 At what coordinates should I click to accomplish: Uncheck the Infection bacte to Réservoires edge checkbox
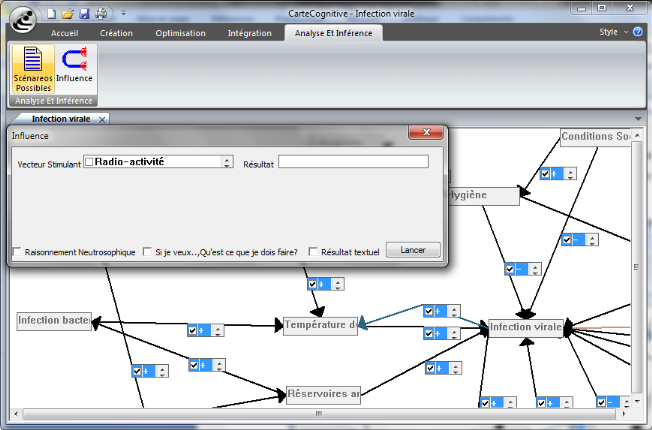point(194,366)
